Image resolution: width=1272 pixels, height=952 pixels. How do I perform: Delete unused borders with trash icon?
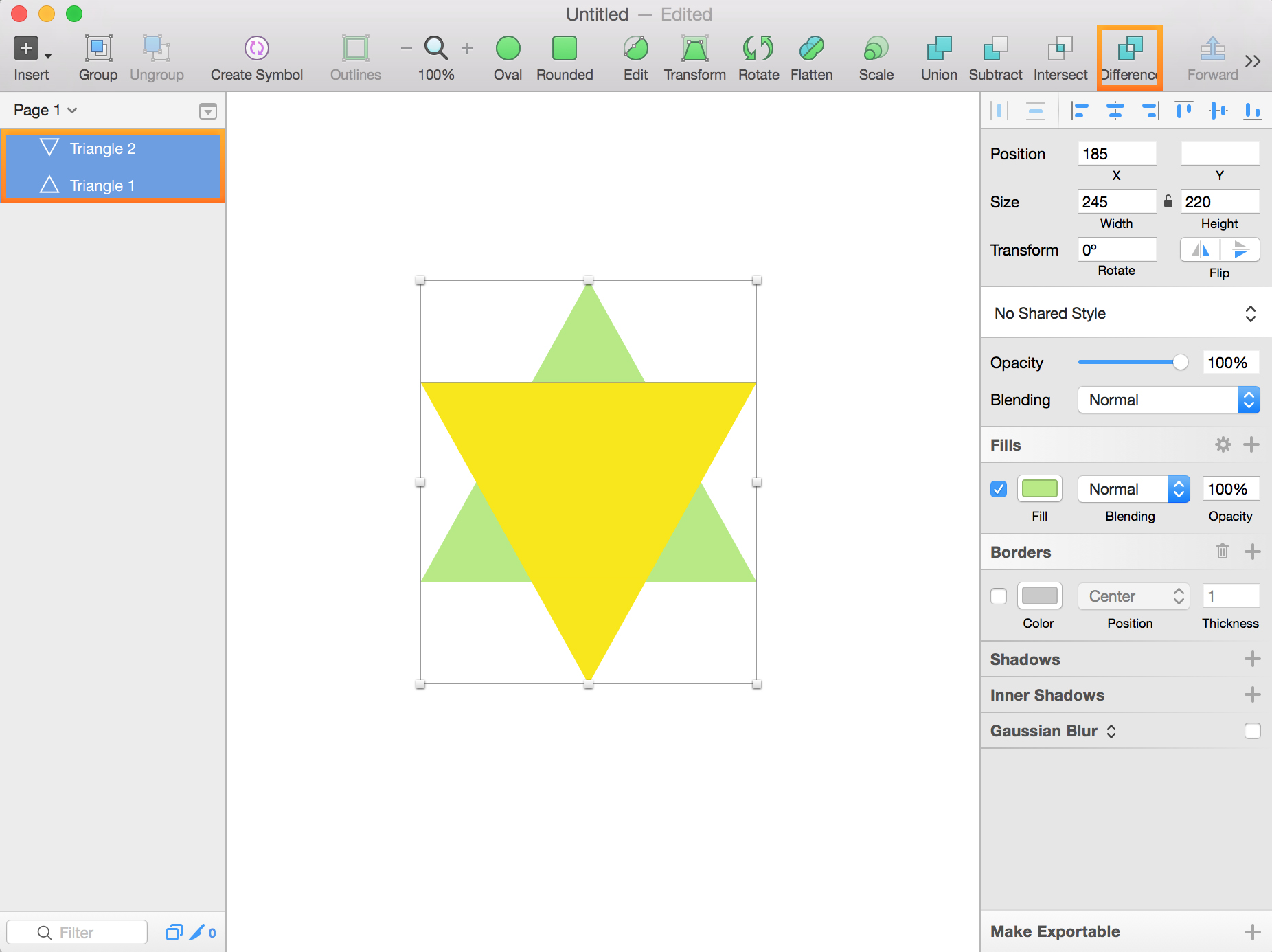point(1223,551)
